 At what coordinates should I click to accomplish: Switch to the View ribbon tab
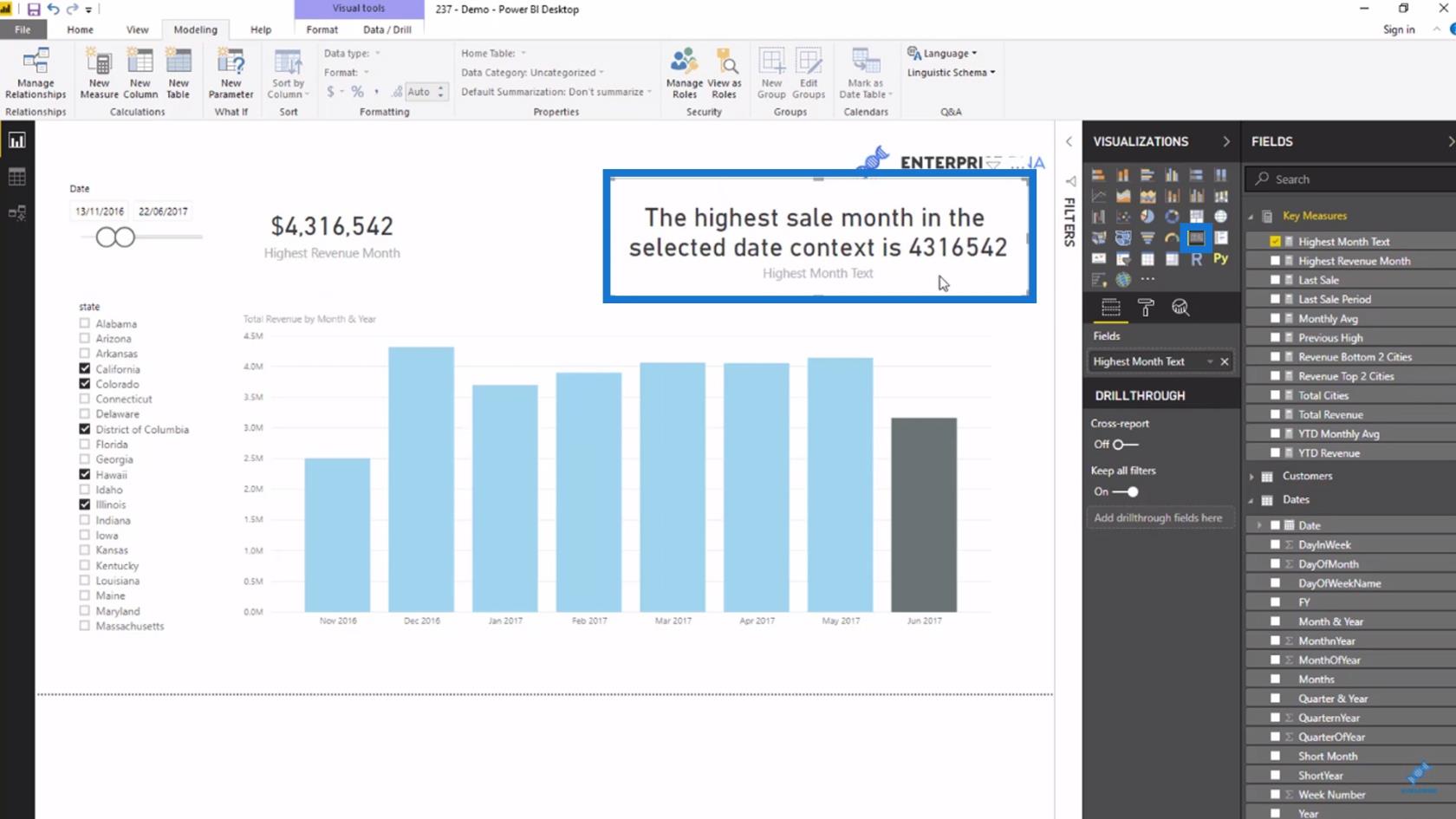(x=137, y=29)
